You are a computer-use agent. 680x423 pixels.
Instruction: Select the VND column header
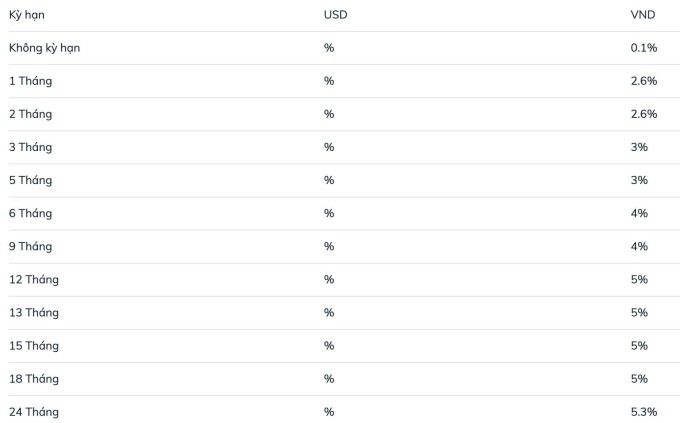(642, 15)
